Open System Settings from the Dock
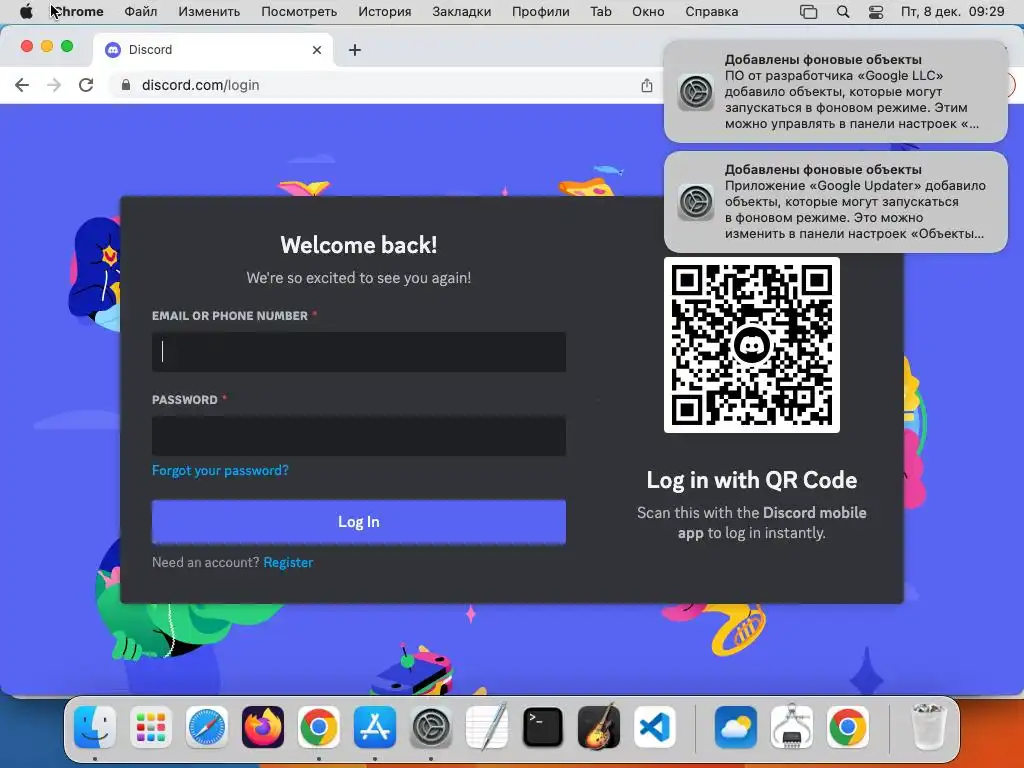This screenshot has width=1024, height=768. pos(431,727)
